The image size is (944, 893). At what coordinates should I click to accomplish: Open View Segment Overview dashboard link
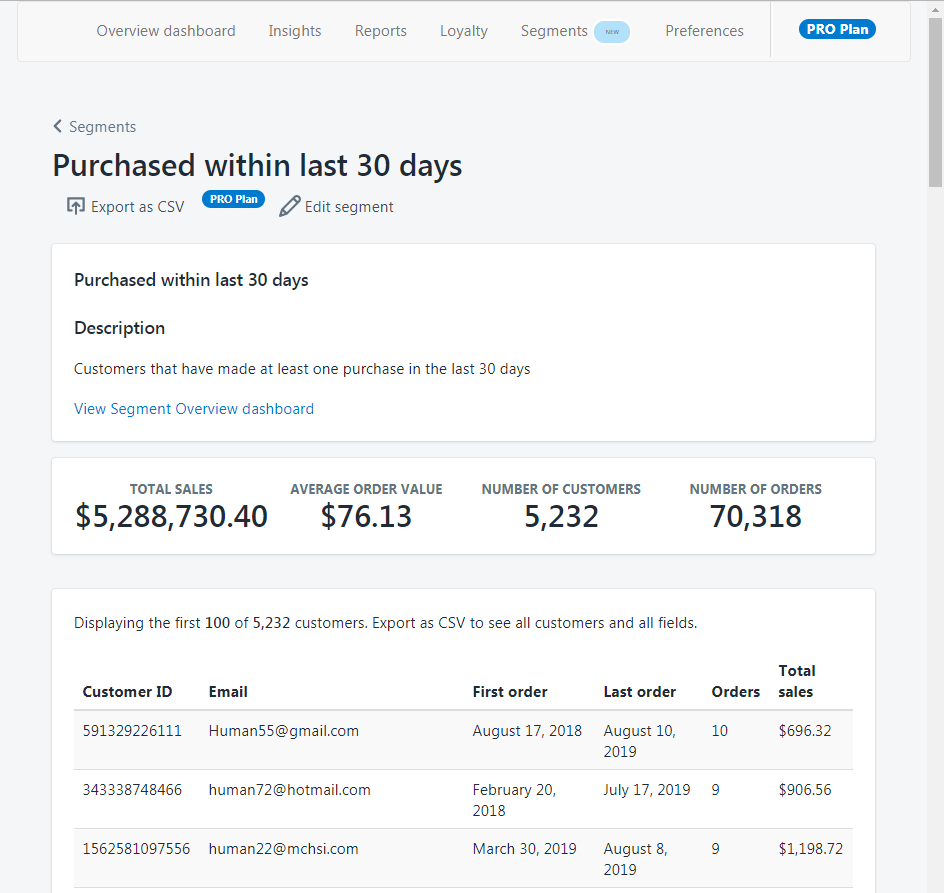[x=194, y=409]
